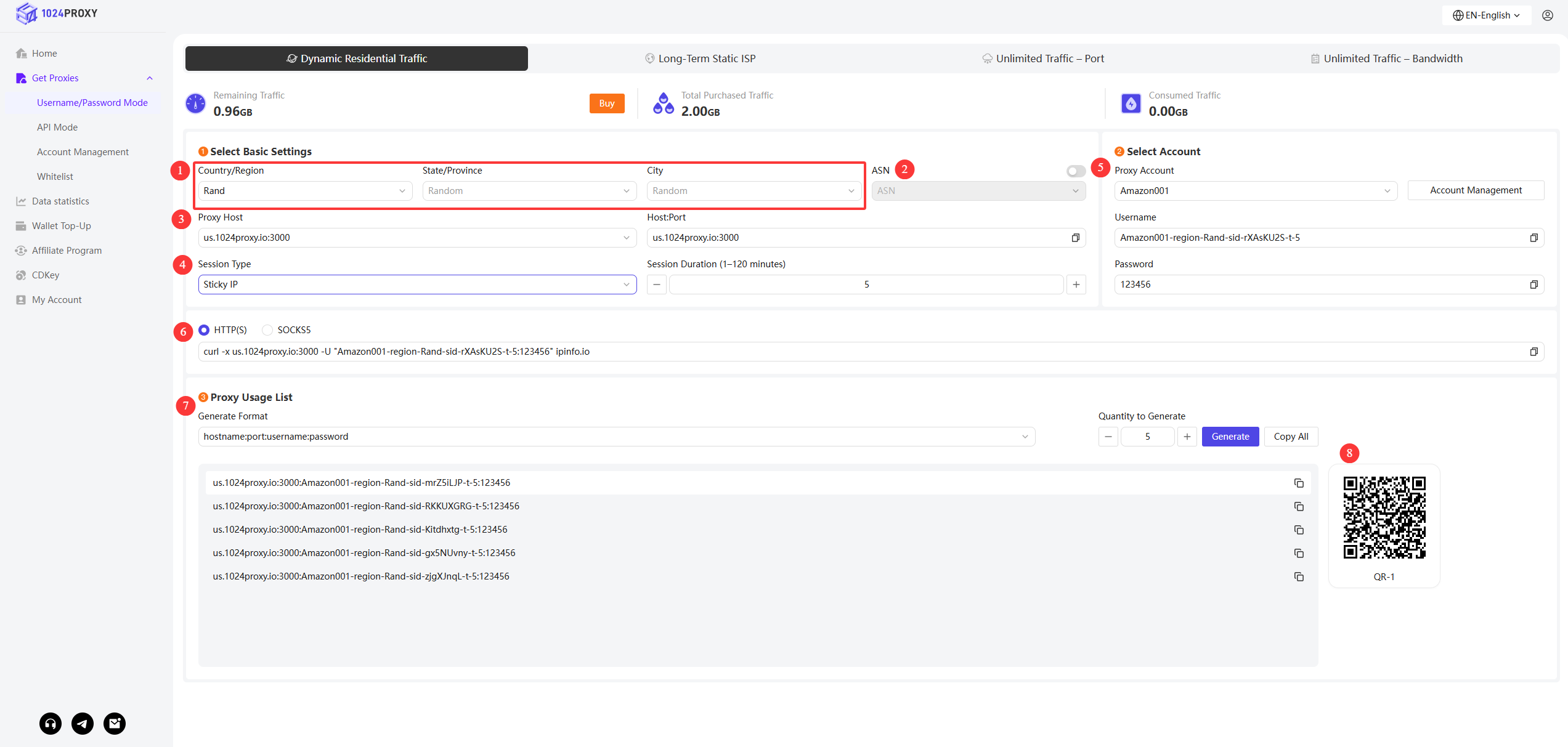Screen dimensions: 1568x747
Task: Click the email contact icon
Action: (x=115, y=723)
